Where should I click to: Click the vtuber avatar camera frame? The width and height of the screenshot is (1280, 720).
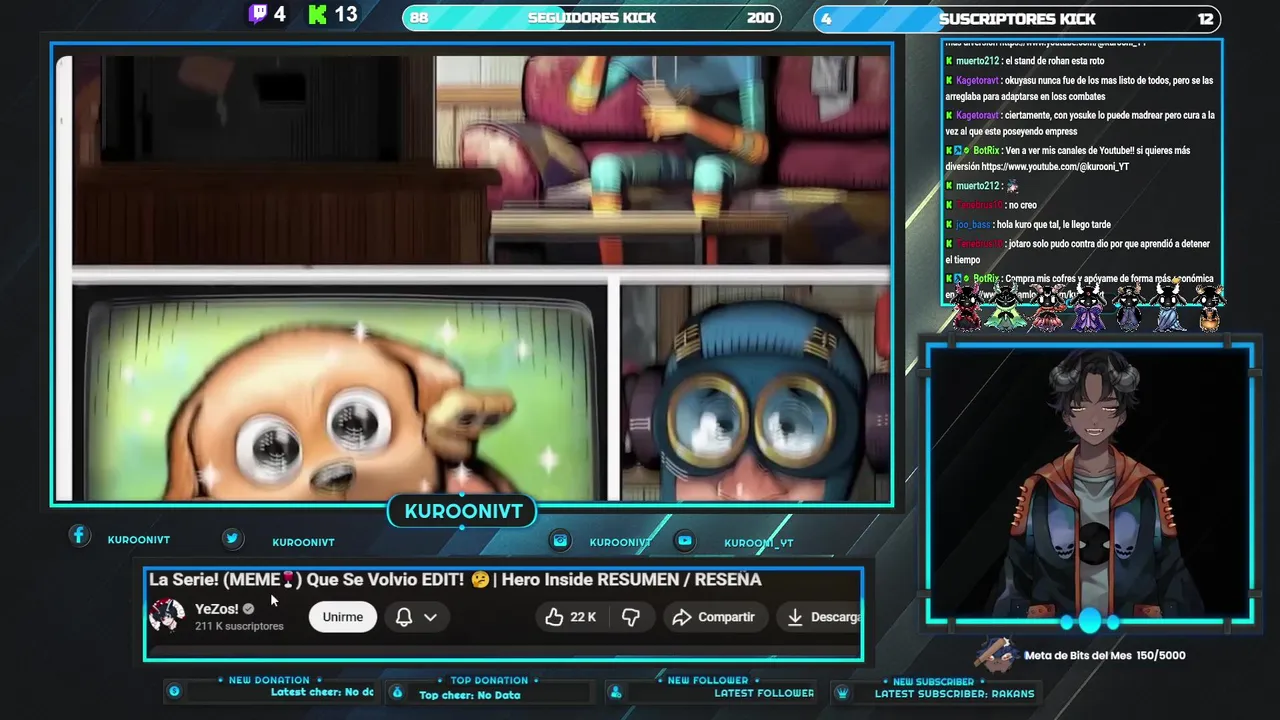point(1089,483)
